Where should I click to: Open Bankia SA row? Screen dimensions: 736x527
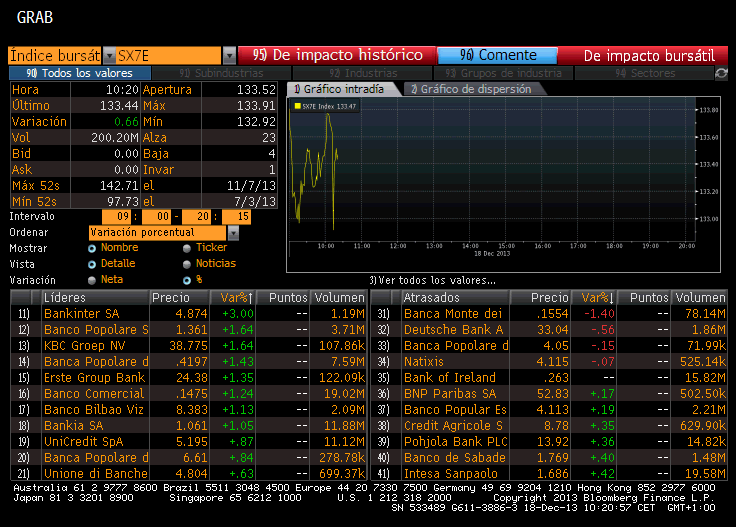[188, 425]
